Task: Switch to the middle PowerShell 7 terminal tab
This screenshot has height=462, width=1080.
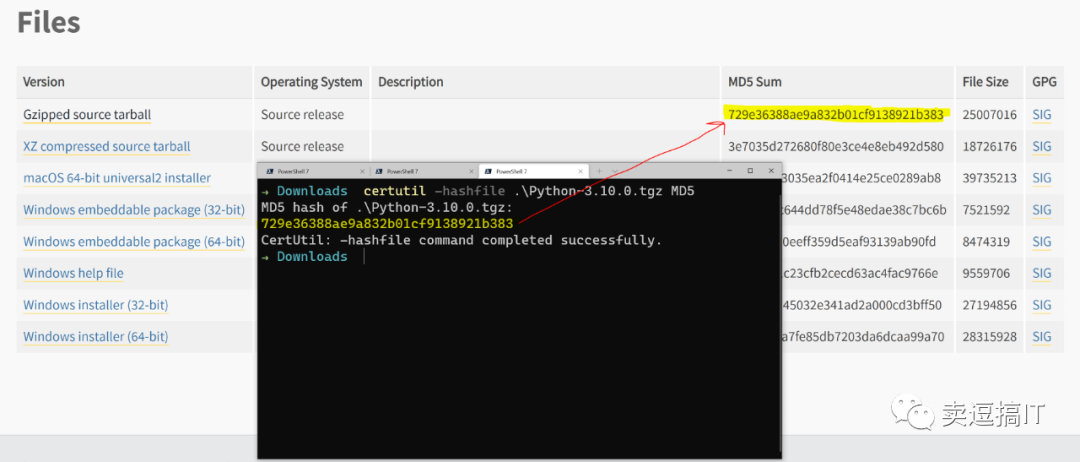Action: tap(423, 171)
